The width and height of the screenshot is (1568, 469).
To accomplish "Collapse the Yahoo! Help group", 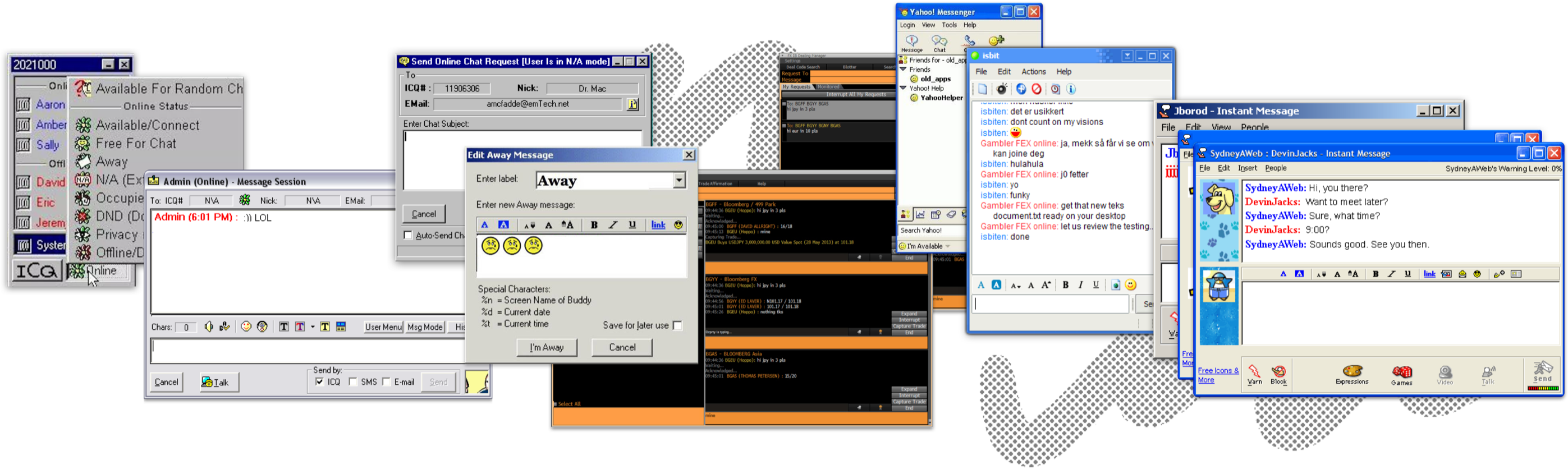I will (904, 88).
